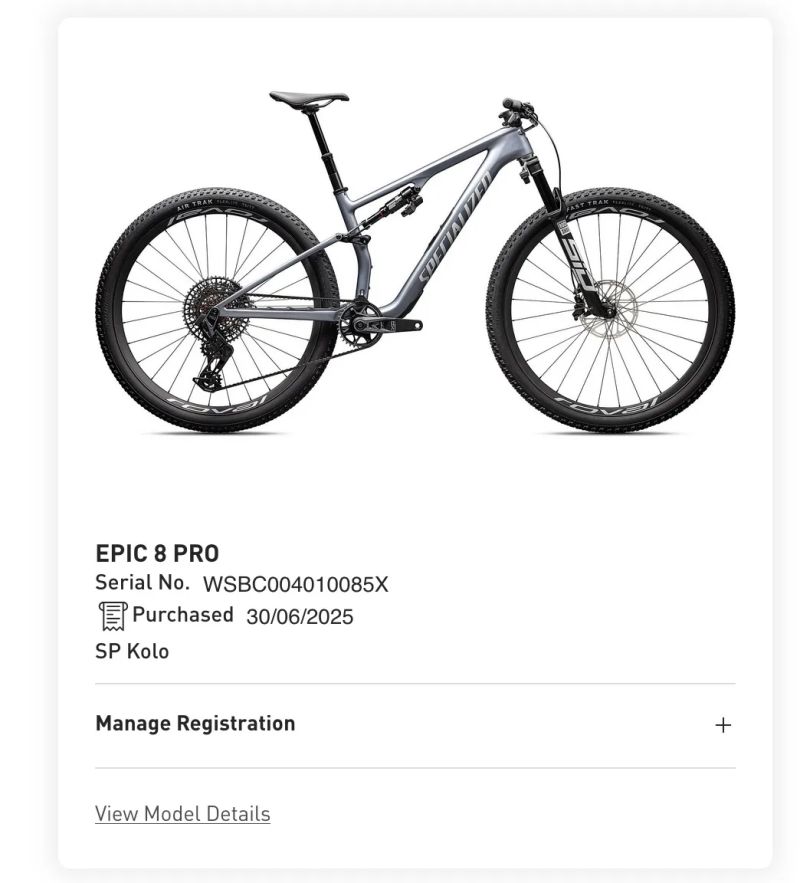Image resolution: width=800 pixels, height=883 pixels.
Task: Click the bike saddle in the product photo
Action: coord(305,99)
